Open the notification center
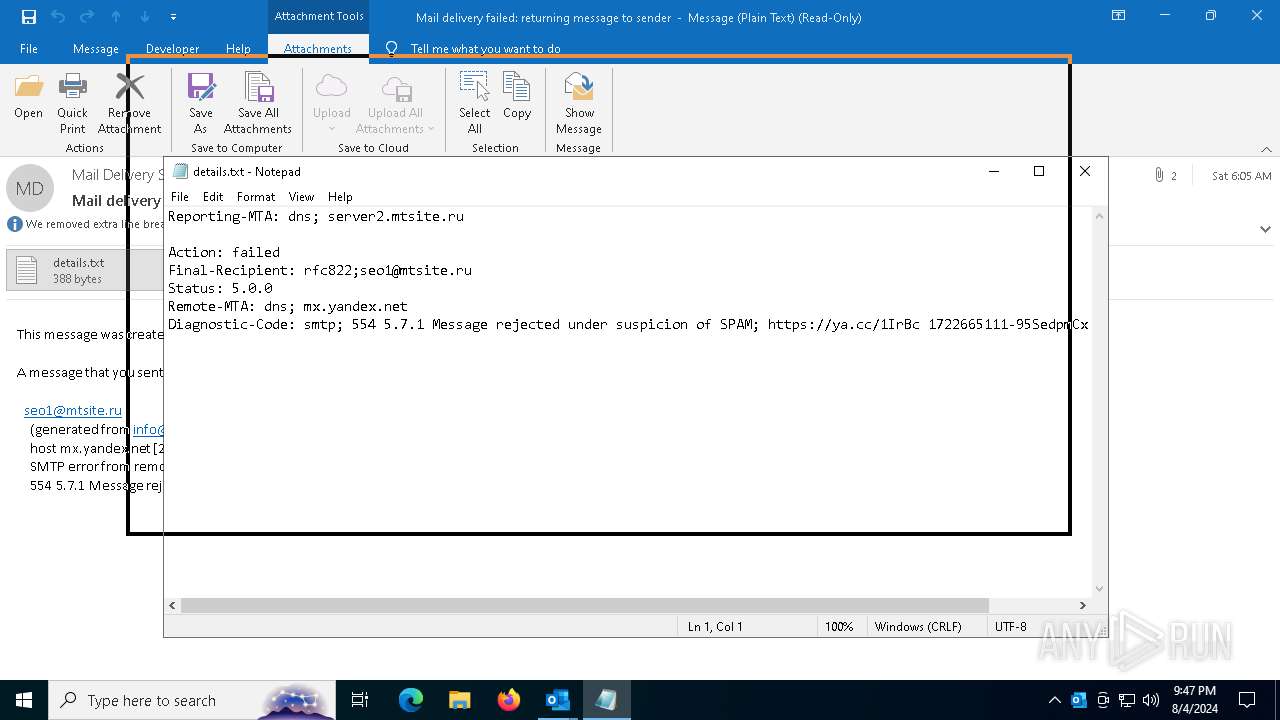This screenshot has height=720, width=1280. [x=1247, y=700]
